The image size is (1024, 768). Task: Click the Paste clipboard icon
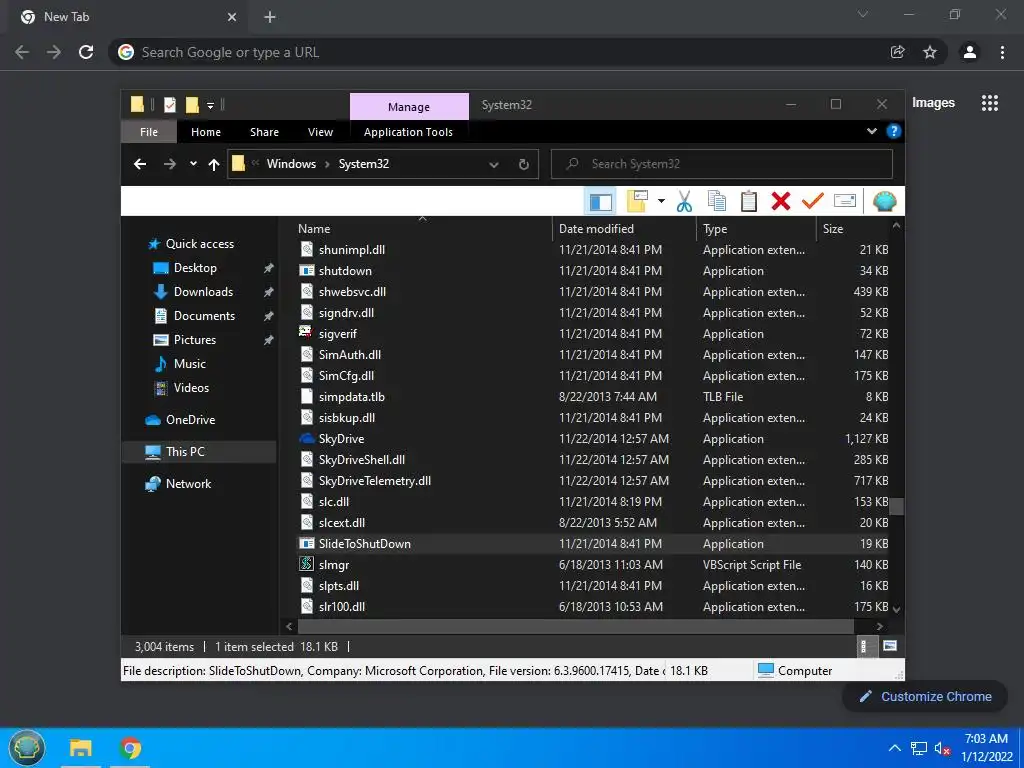click(x=748, y=202)
